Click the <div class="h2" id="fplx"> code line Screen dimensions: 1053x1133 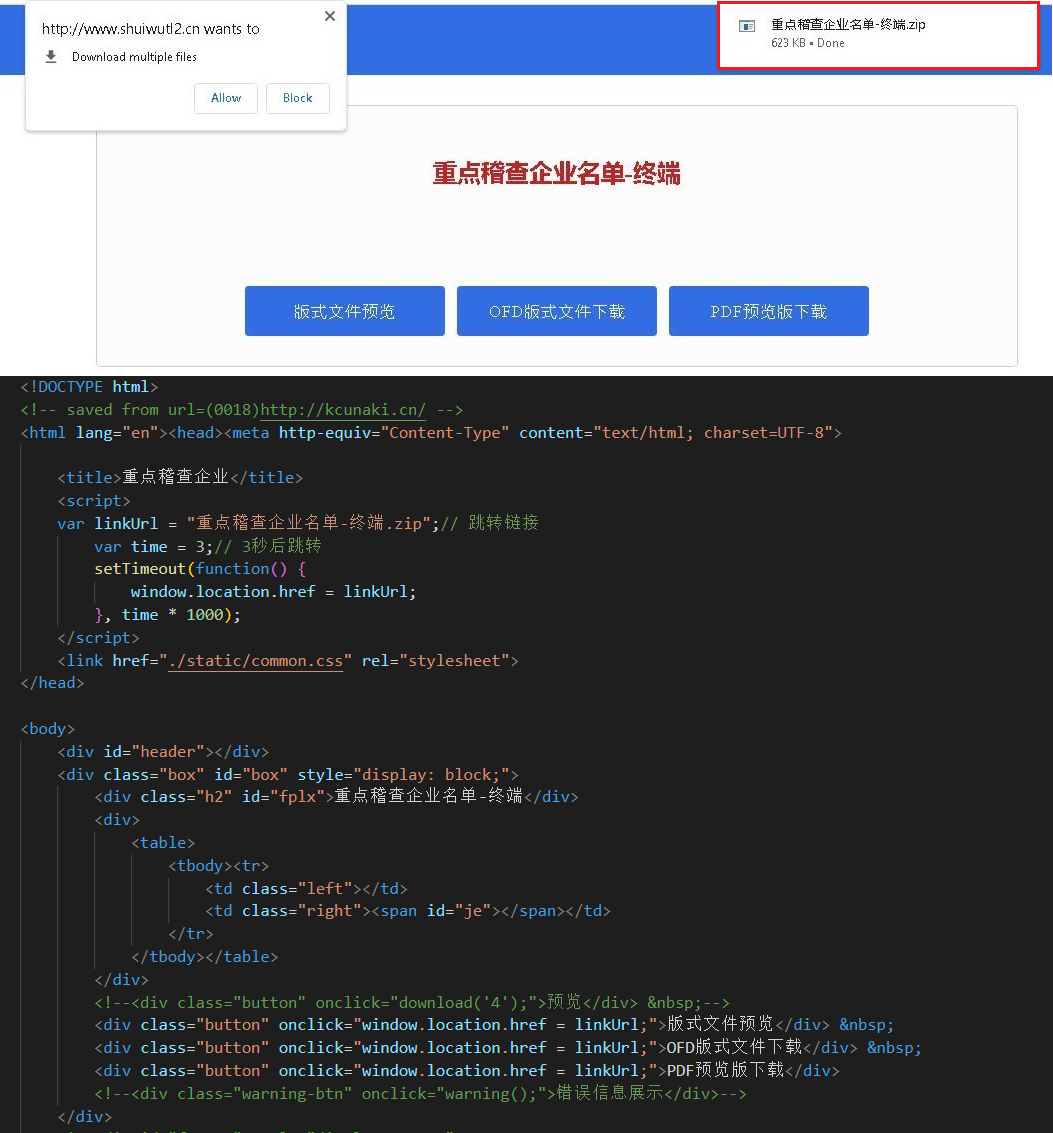click(336, 796)
